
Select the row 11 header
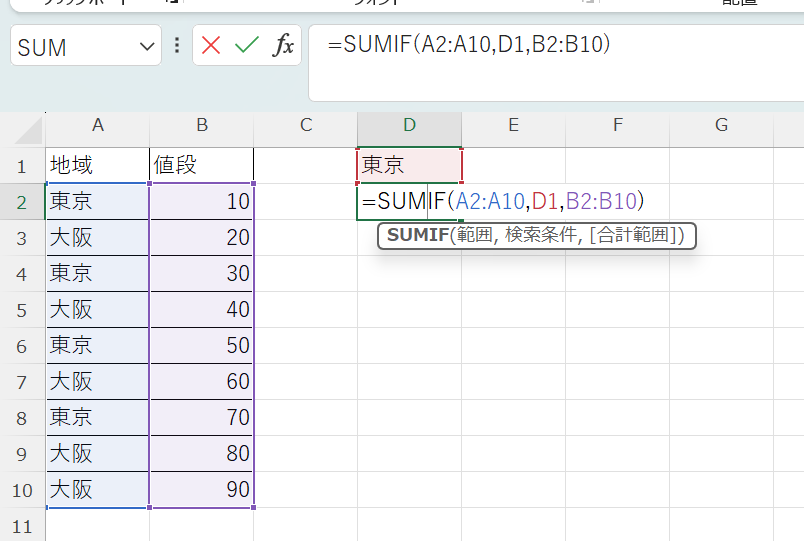(x=22, y=526)
